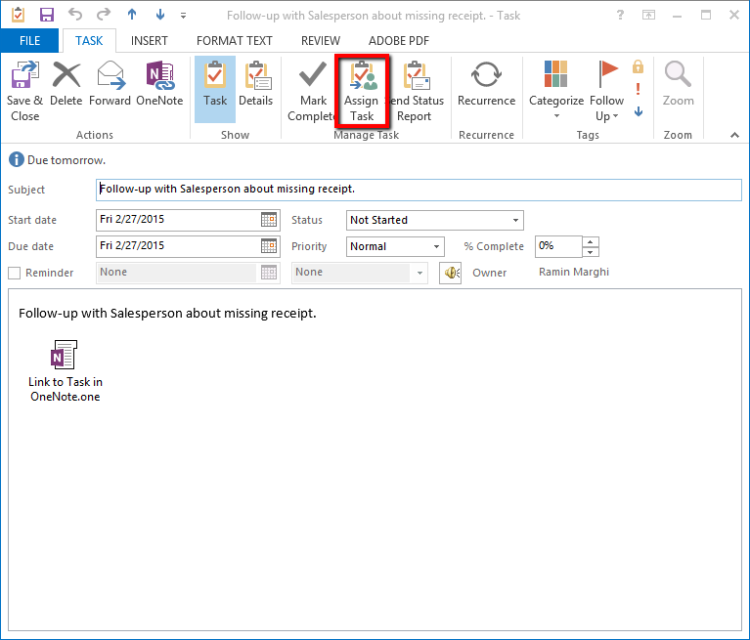Open the FILE tab
Image resolution: width=750 pixels, height=640 pixels.
point(30,41)
